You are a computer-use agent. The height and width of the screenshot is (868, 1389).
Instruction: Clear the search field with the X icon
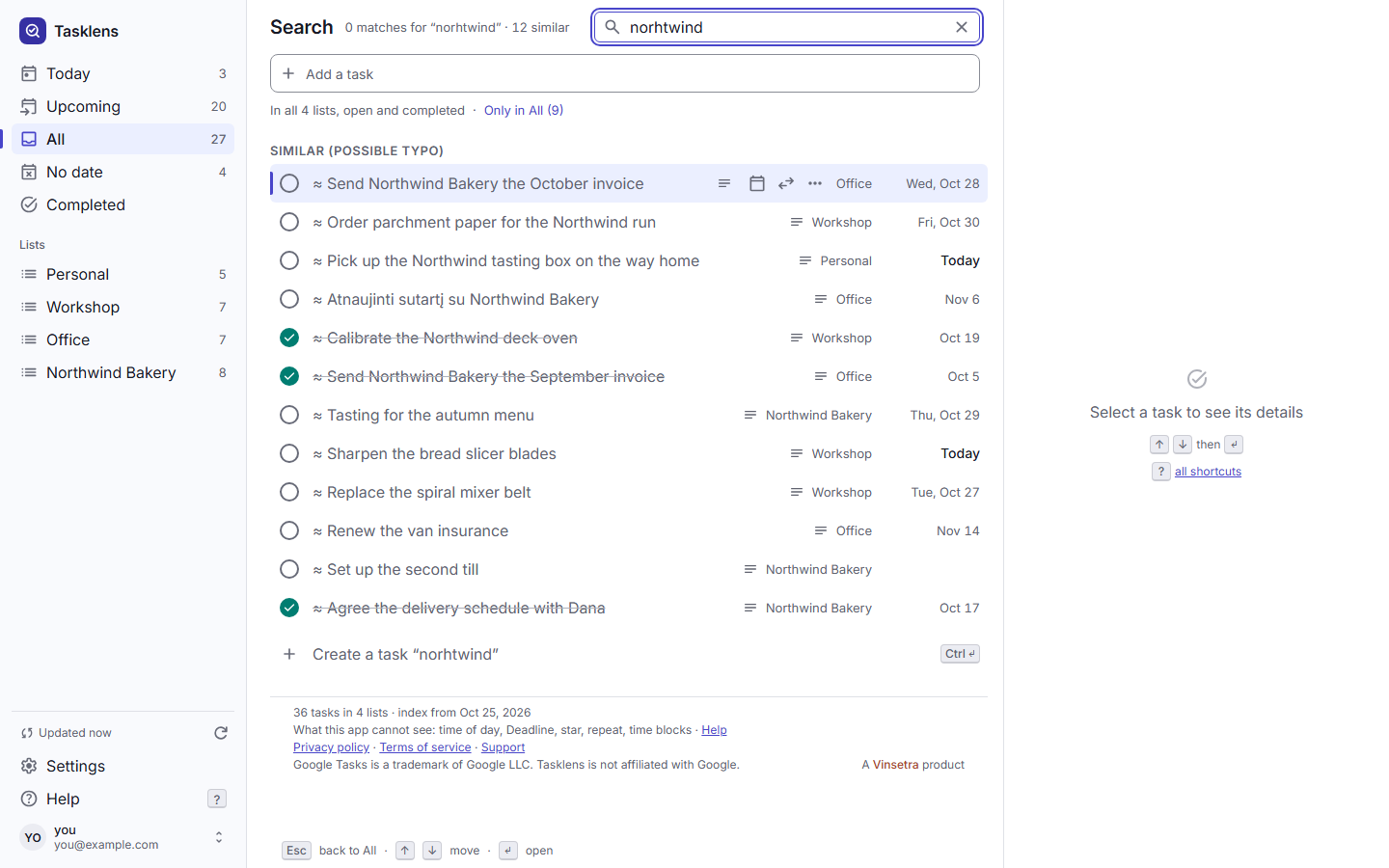click(x=962, y=27)
